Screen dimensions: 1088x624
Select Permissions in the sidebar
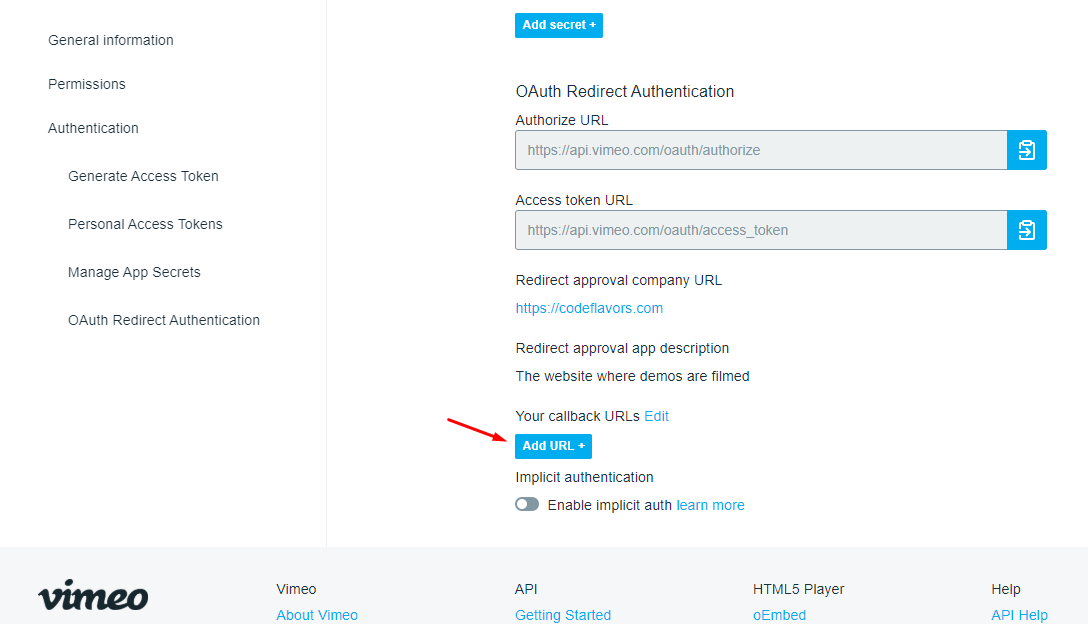pos(87,84)
